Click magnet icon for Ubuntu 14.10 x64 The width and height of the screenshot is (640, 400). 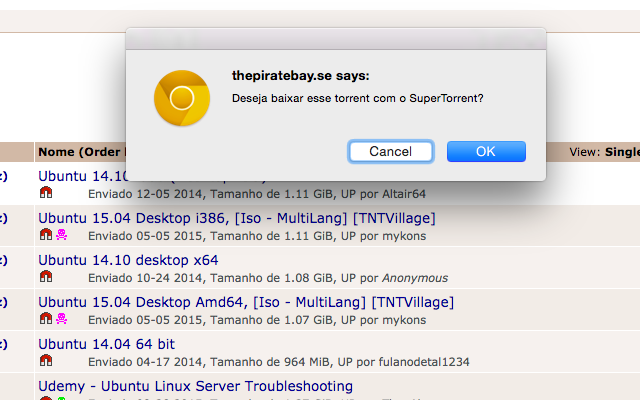[x=46, y=276]
